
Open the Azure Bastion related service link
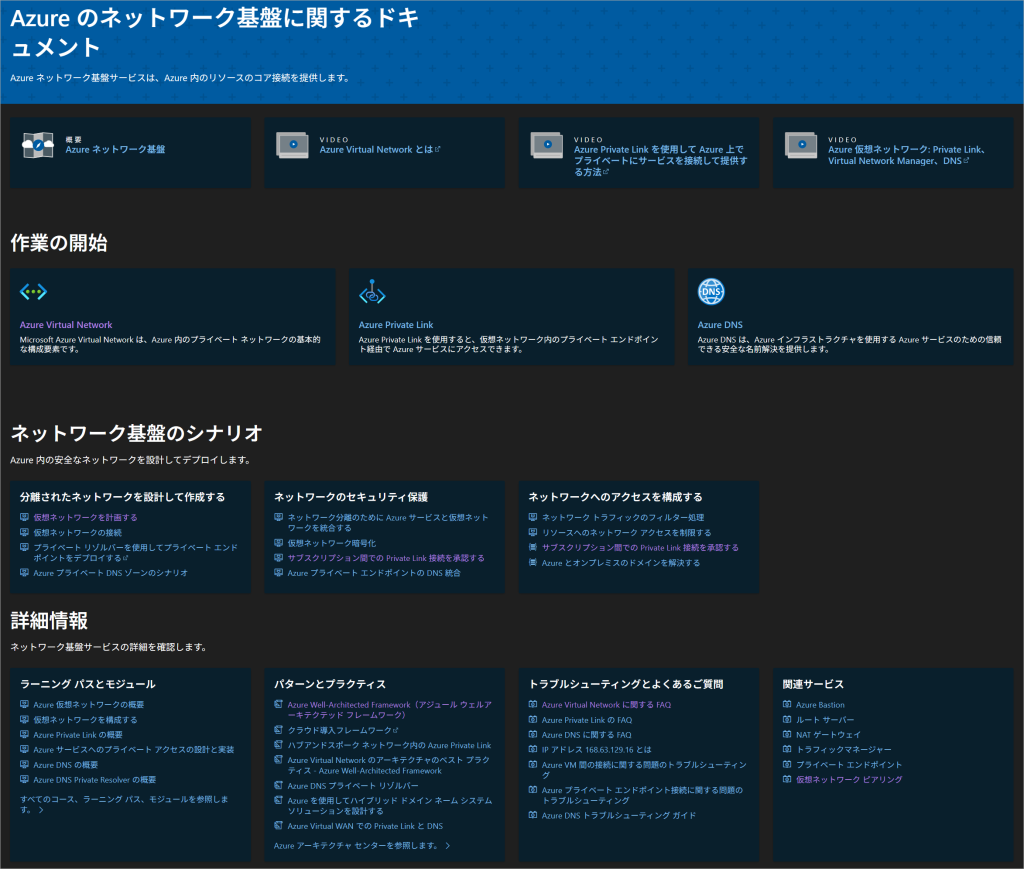[819, 705]
